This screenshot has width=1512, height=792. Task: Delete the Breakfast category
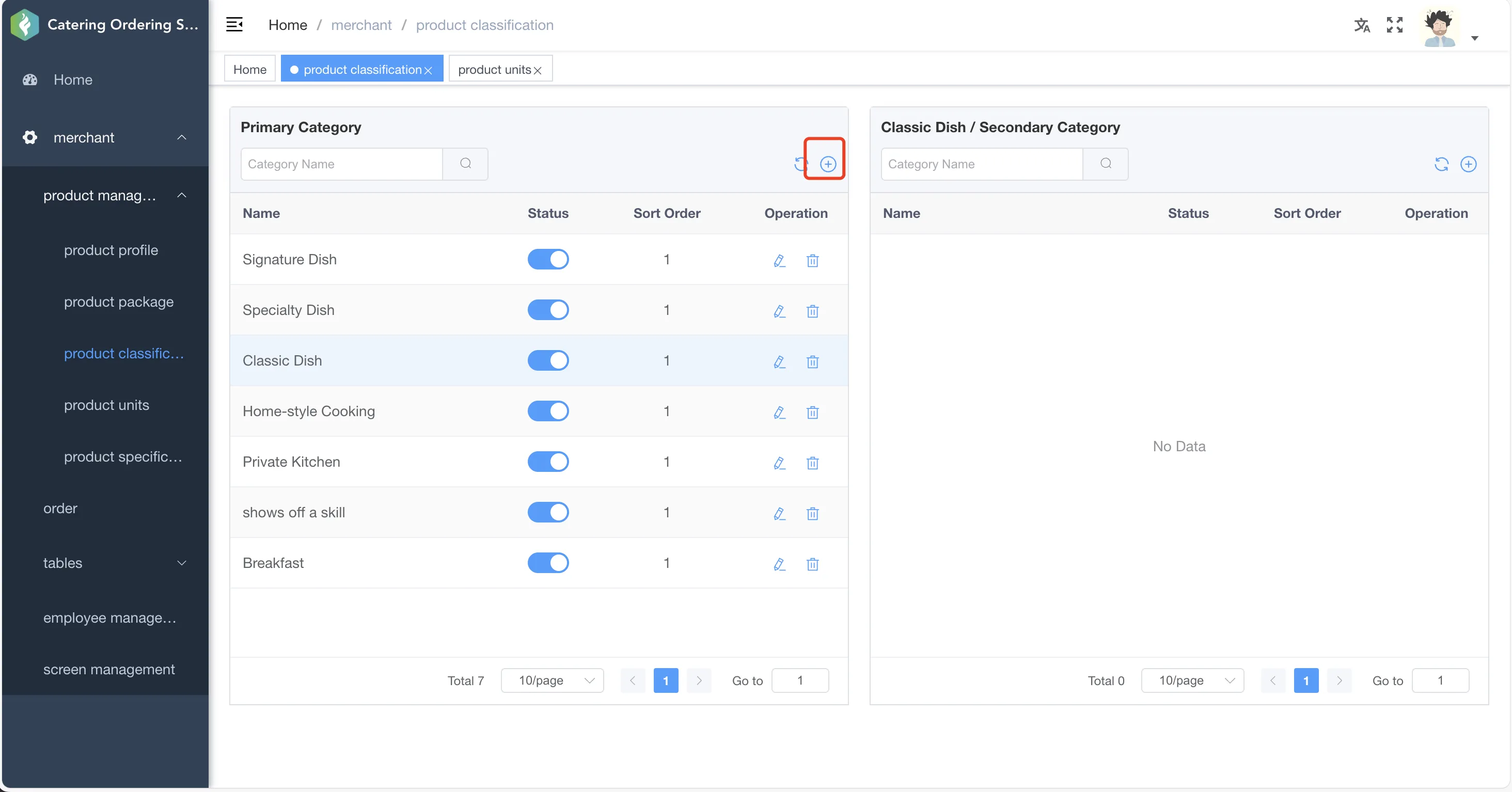[x=812, y=563]
